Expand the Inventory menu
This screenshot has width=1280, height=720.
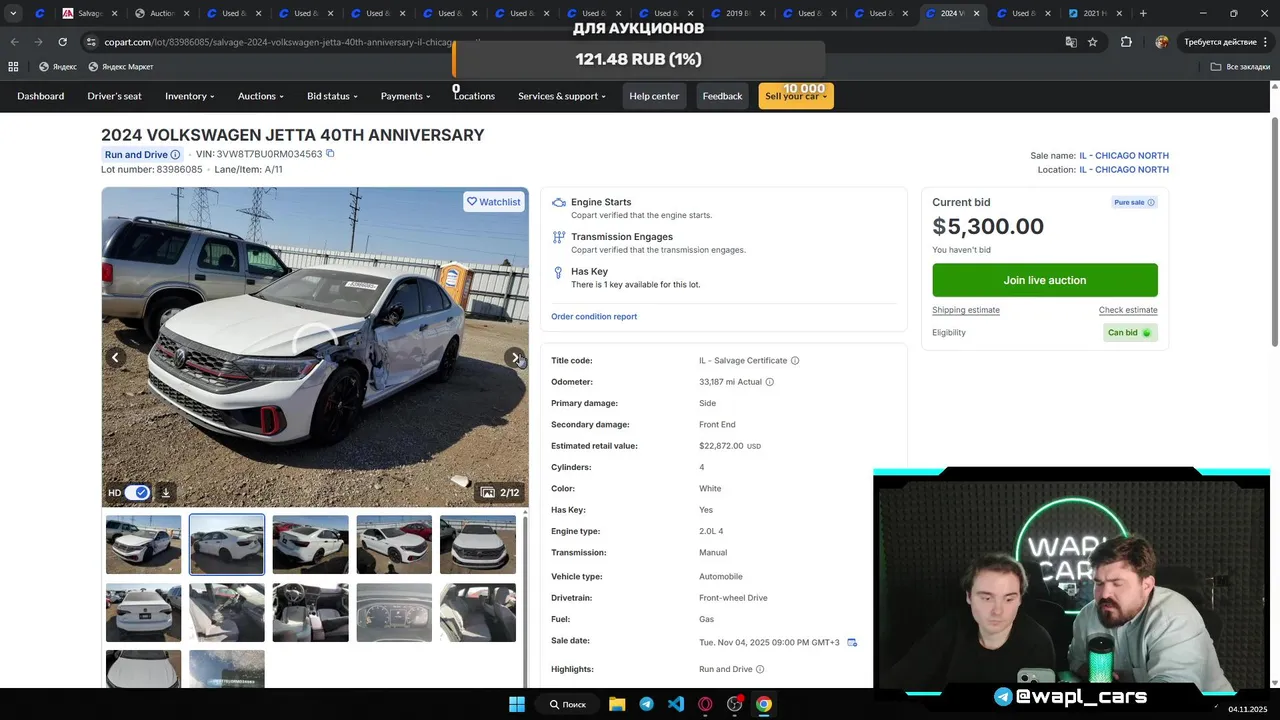[190, 96]
